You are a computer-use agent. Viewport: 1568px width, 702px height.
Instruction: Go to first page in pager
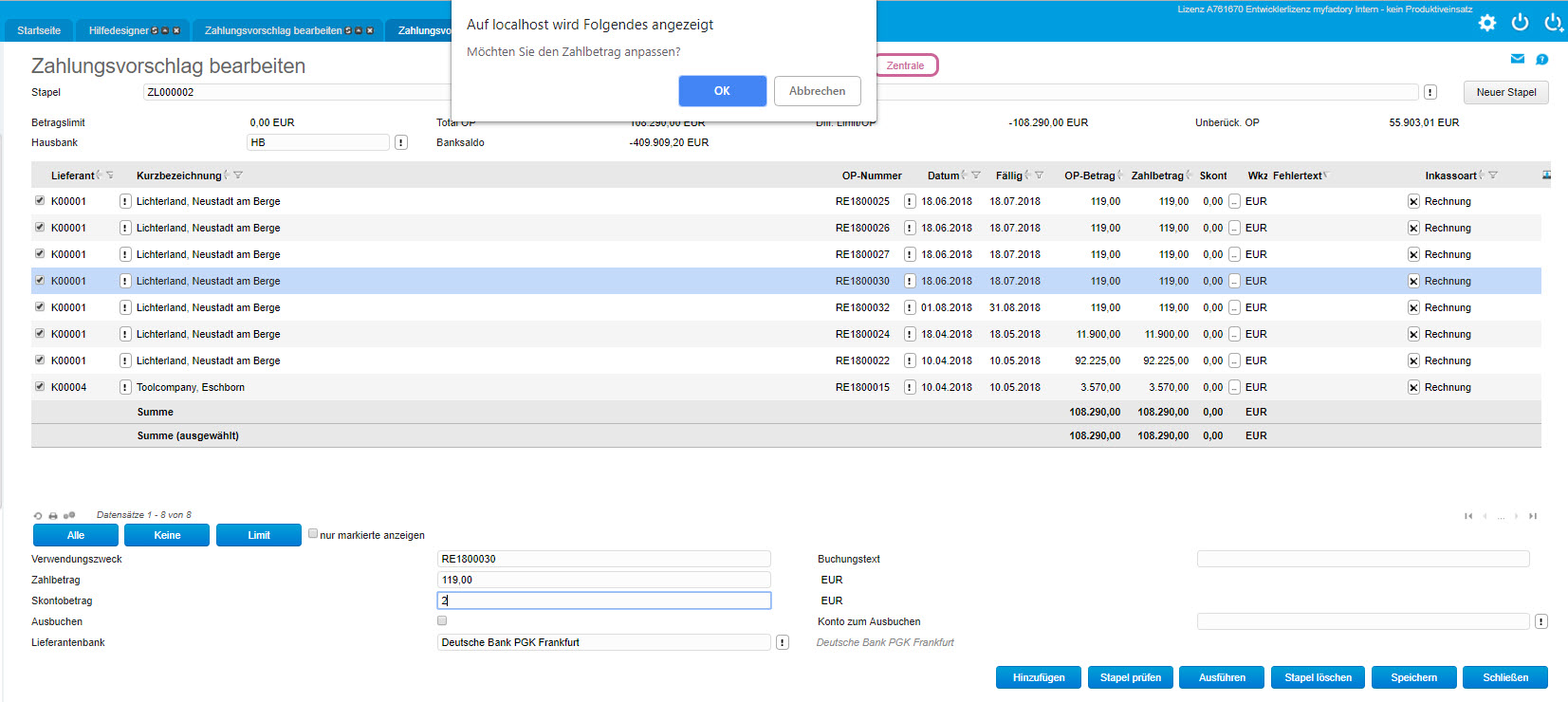click(x=1468, y=516)
